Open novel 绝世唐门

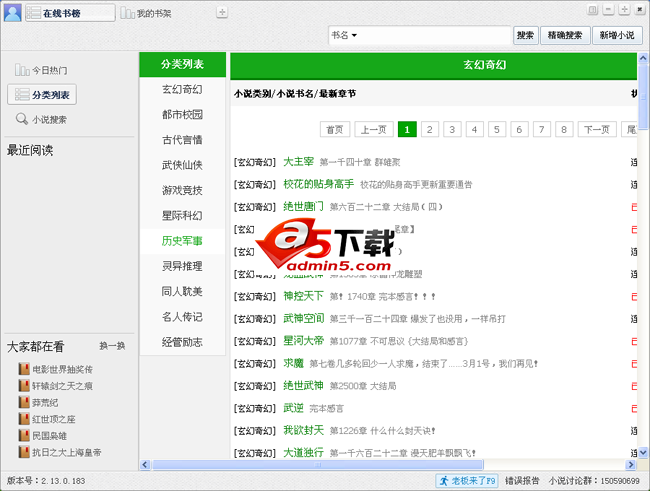(x=303, y=206)
